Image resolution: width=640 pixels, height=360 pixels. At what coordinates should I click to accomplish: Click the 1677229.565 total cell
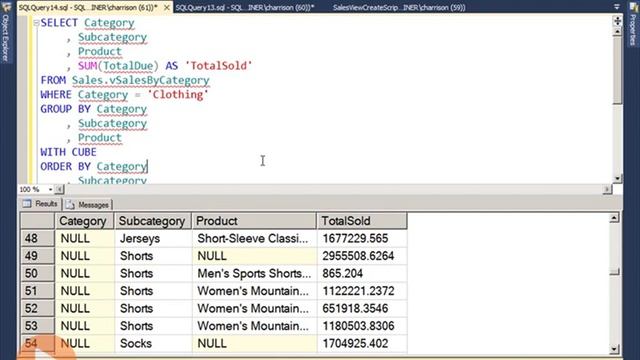tap(362, 238)
